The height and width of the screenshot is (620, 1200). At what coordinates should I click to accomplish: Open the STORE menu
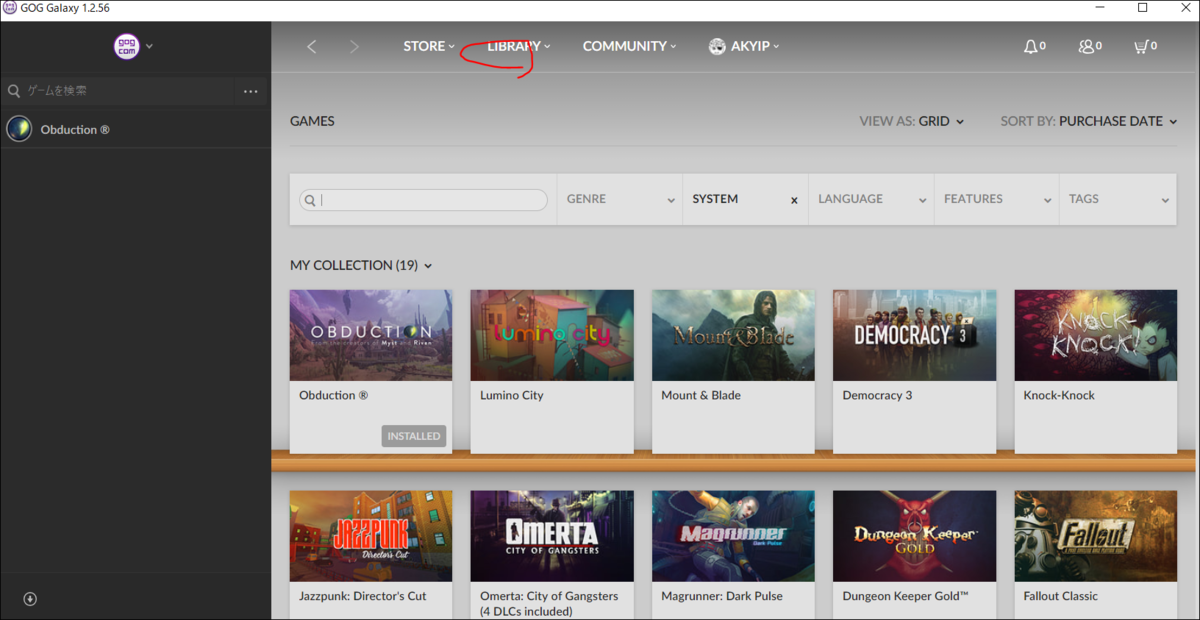pyautogui.click(x=429, y=46)
